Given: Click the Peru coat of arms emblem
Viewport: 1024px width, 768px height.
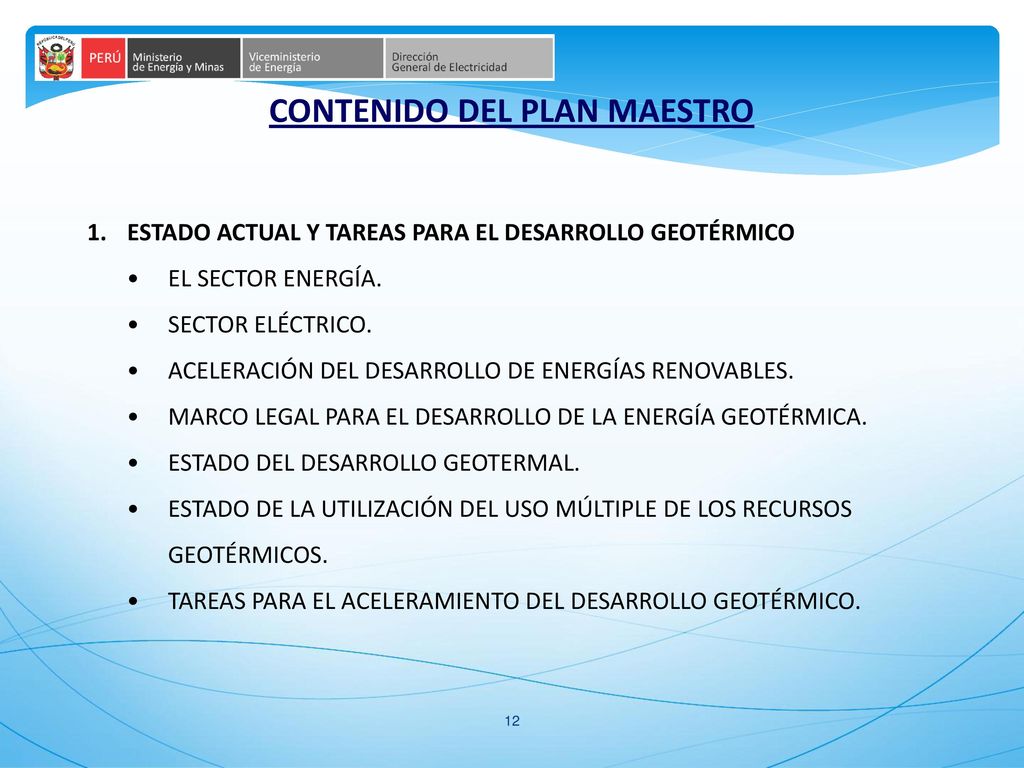Looking at the screenshot, I should tap(56, 58).
